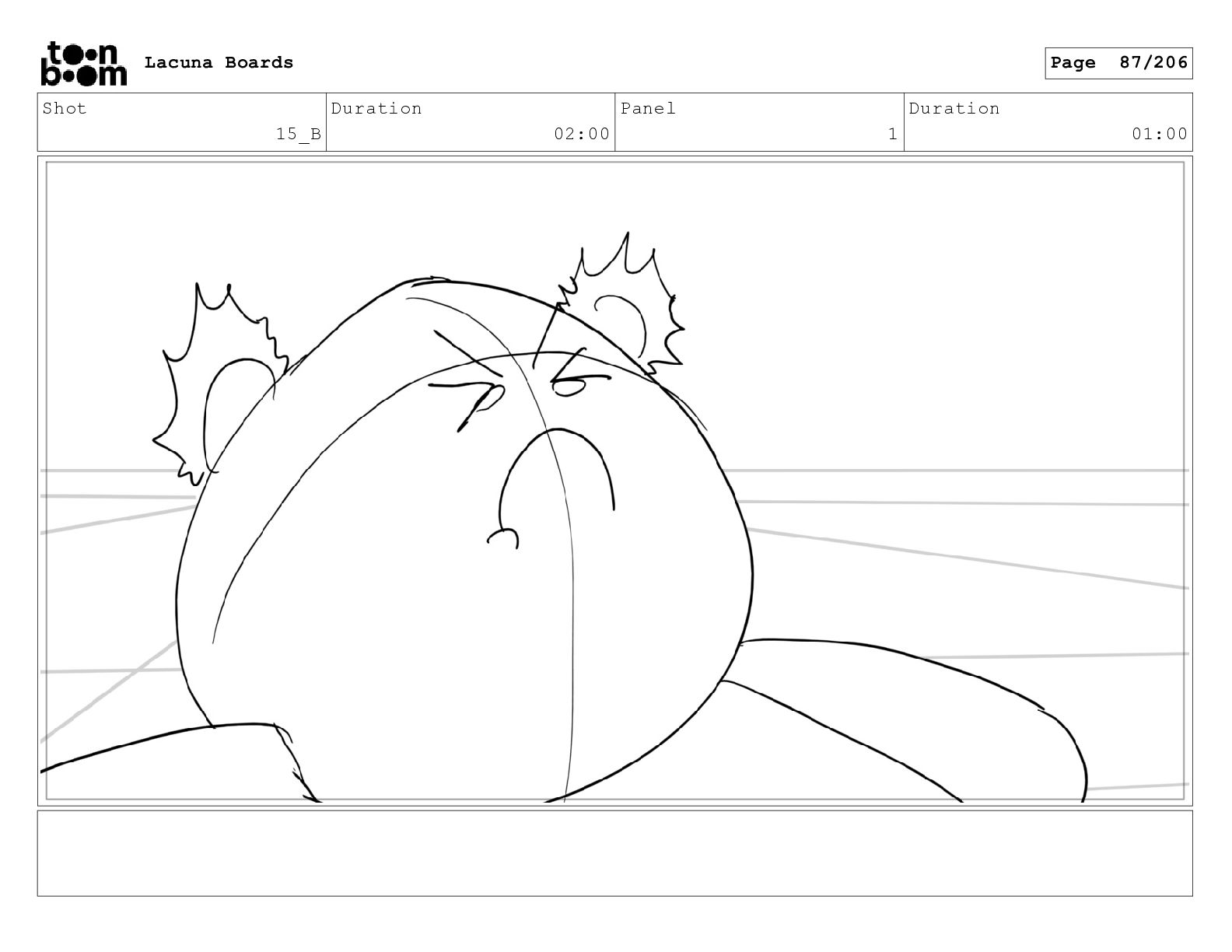The height and width of the screenshot is (952, 1232).
Task: Select the panel number '1'
Action: click(x=893, y=134)
